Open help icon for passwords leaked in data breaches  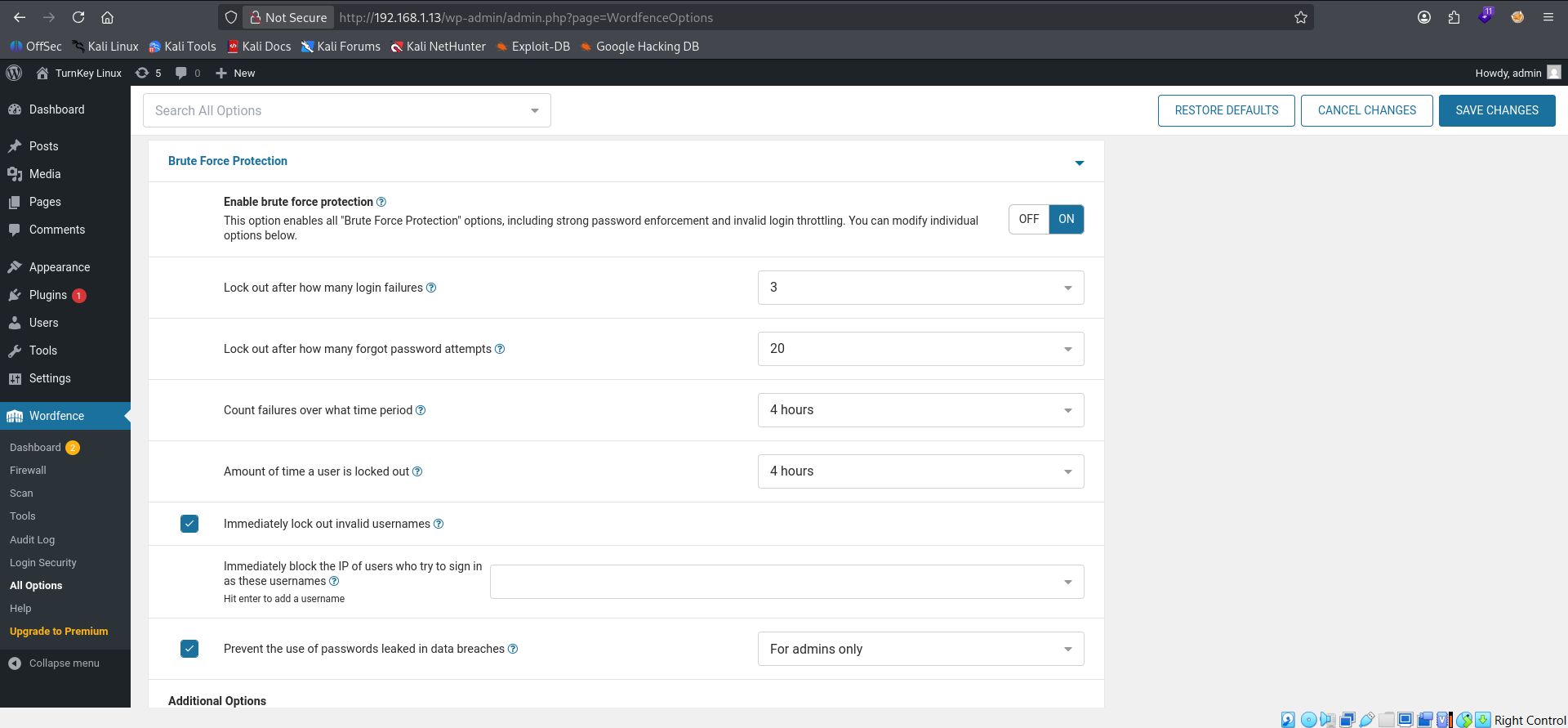[x=513, y=649]
